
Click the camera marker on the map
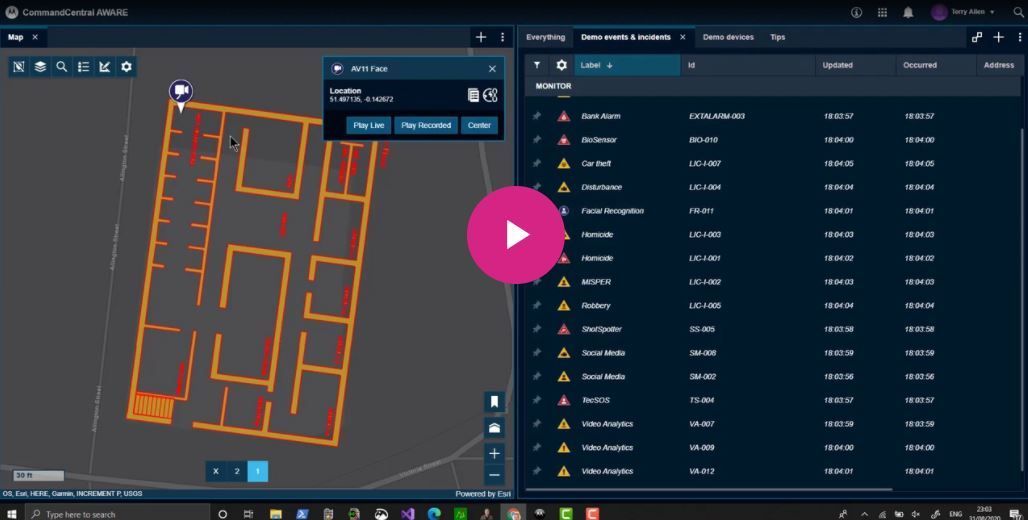[180, 93]
